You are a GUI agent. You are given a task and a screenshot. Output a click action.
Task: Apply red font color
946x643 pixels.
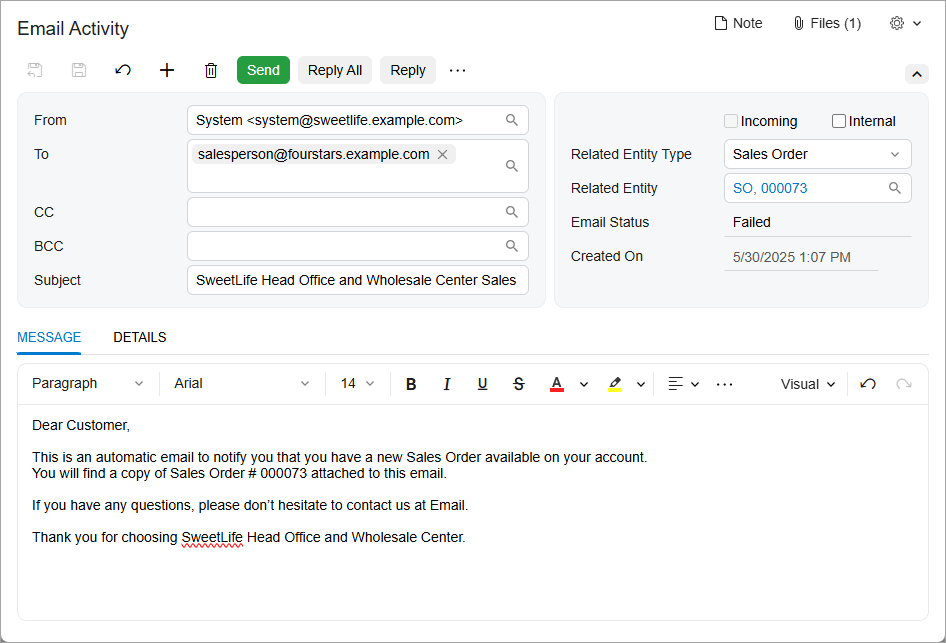pos(557,384)
